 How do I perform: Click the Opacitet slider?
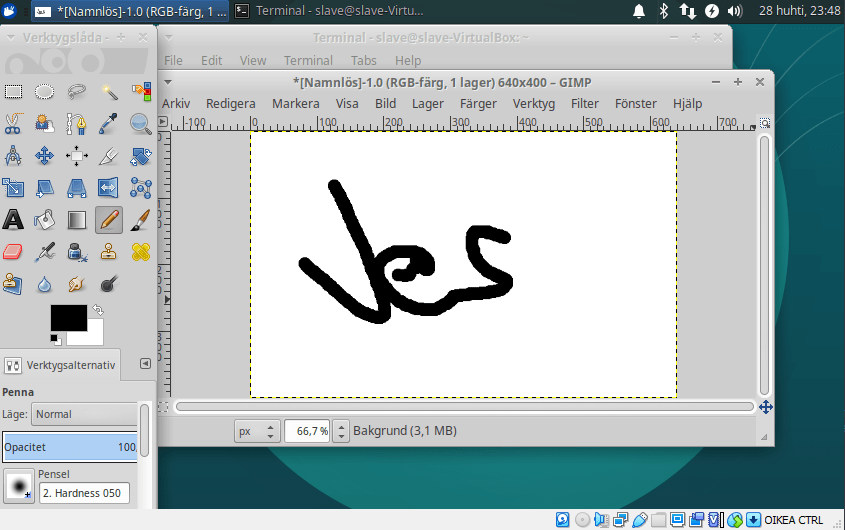[x=69, y=447]
